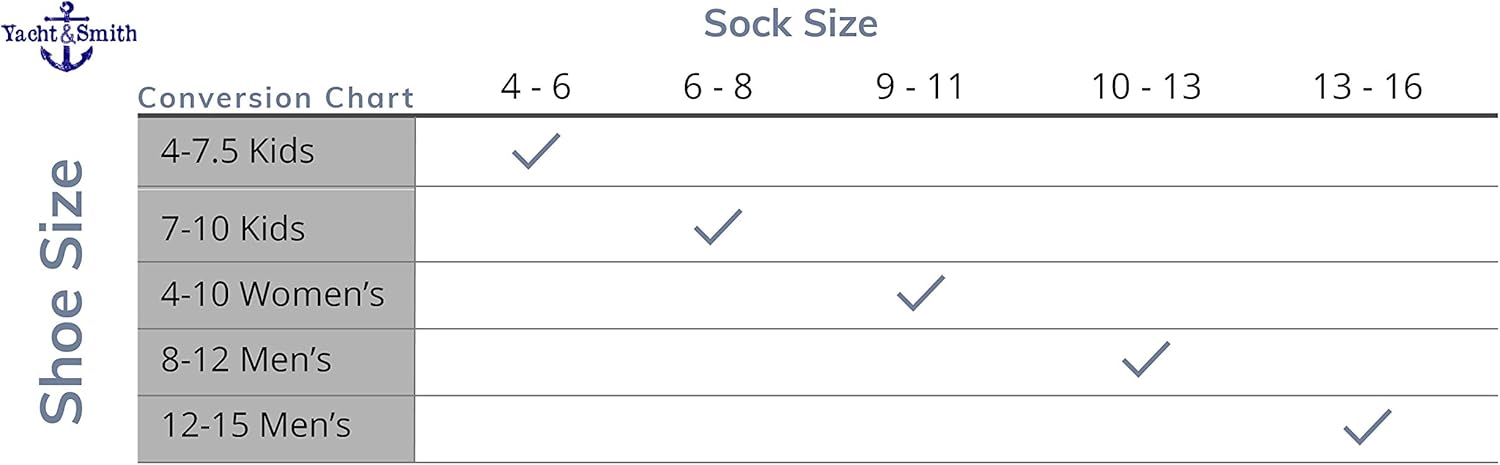Click the checkmark in the 7-10 Kids row
Screen dimensions: 1500x465
(x=718, y=227)
